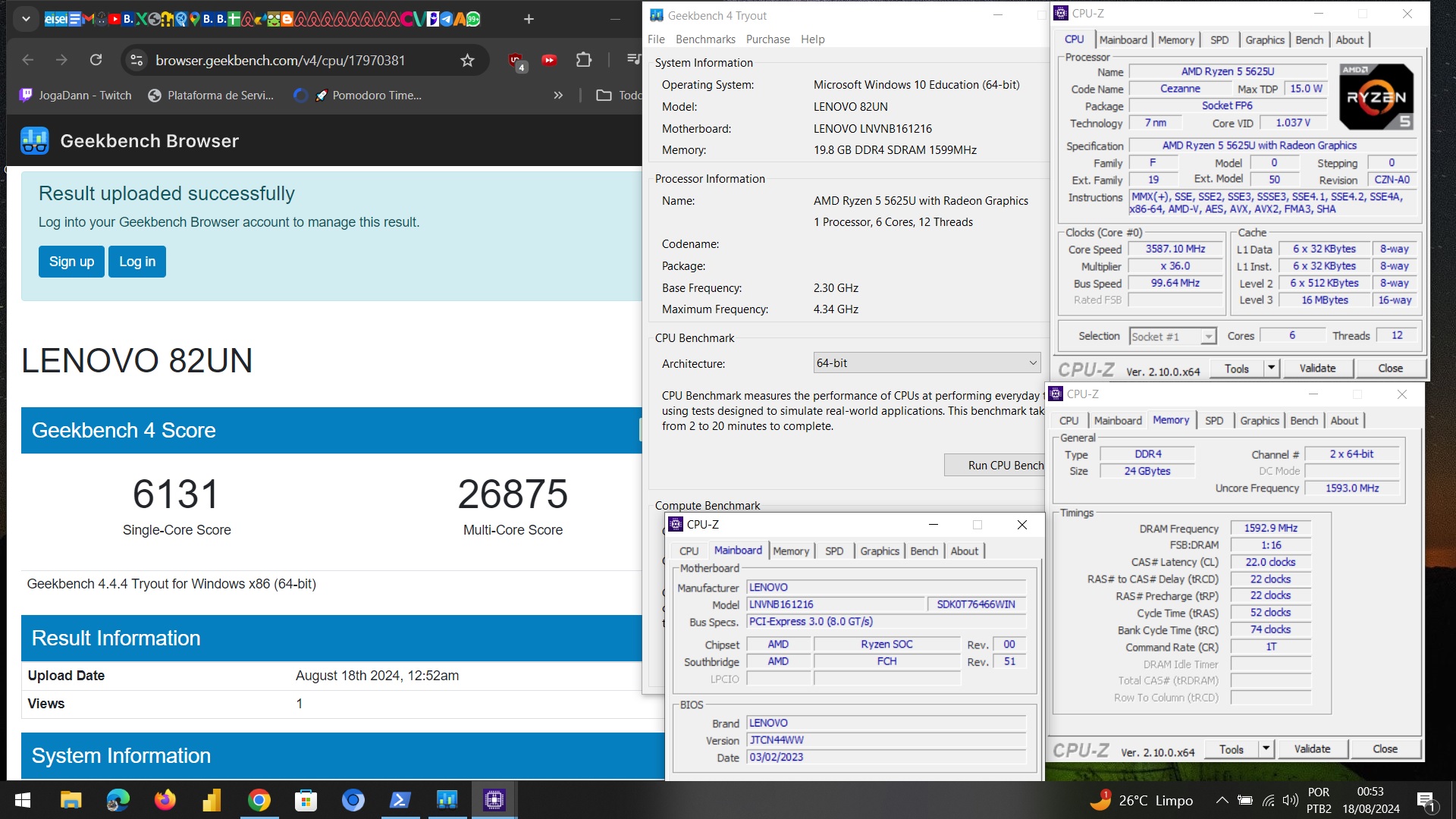Click the red fast-forward extension icon

[x=549, y=60]
